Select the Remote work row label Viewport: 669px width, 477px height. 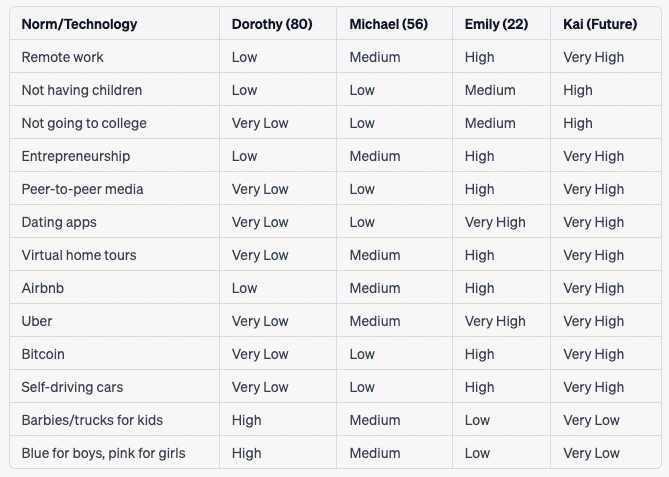pos(62,57)
